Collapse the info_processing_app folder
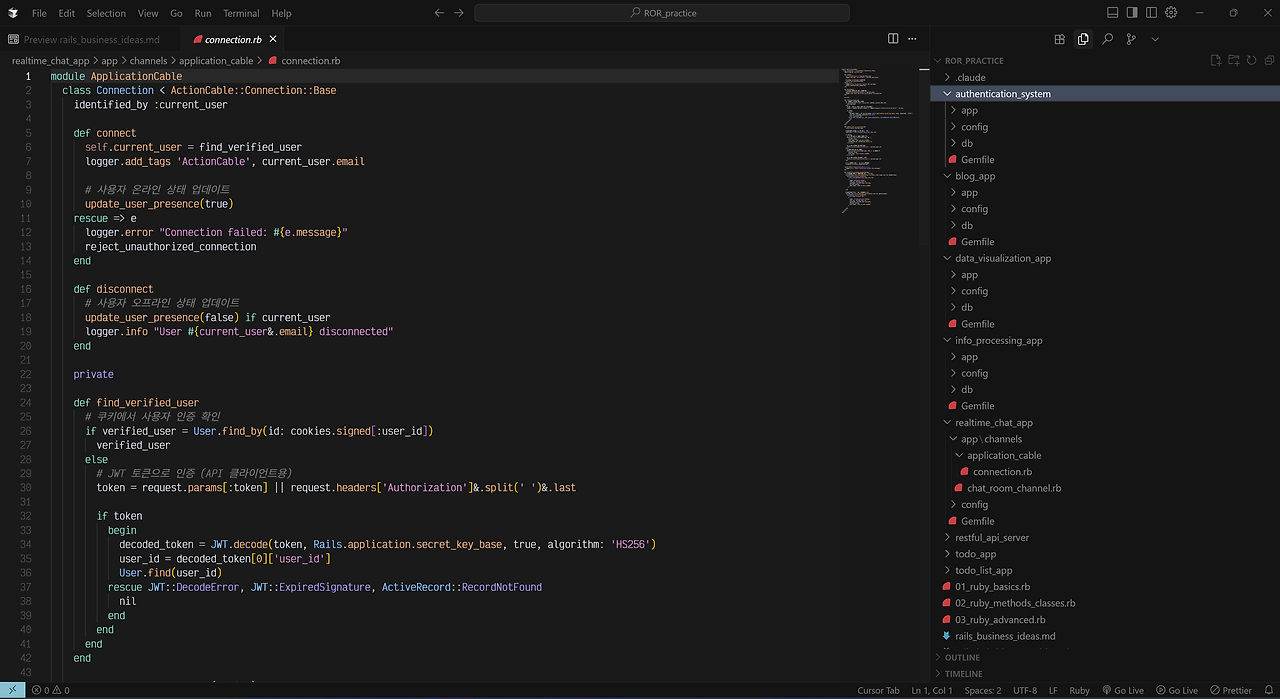This screenshot has width=1280, height=699. (1105, 340)
